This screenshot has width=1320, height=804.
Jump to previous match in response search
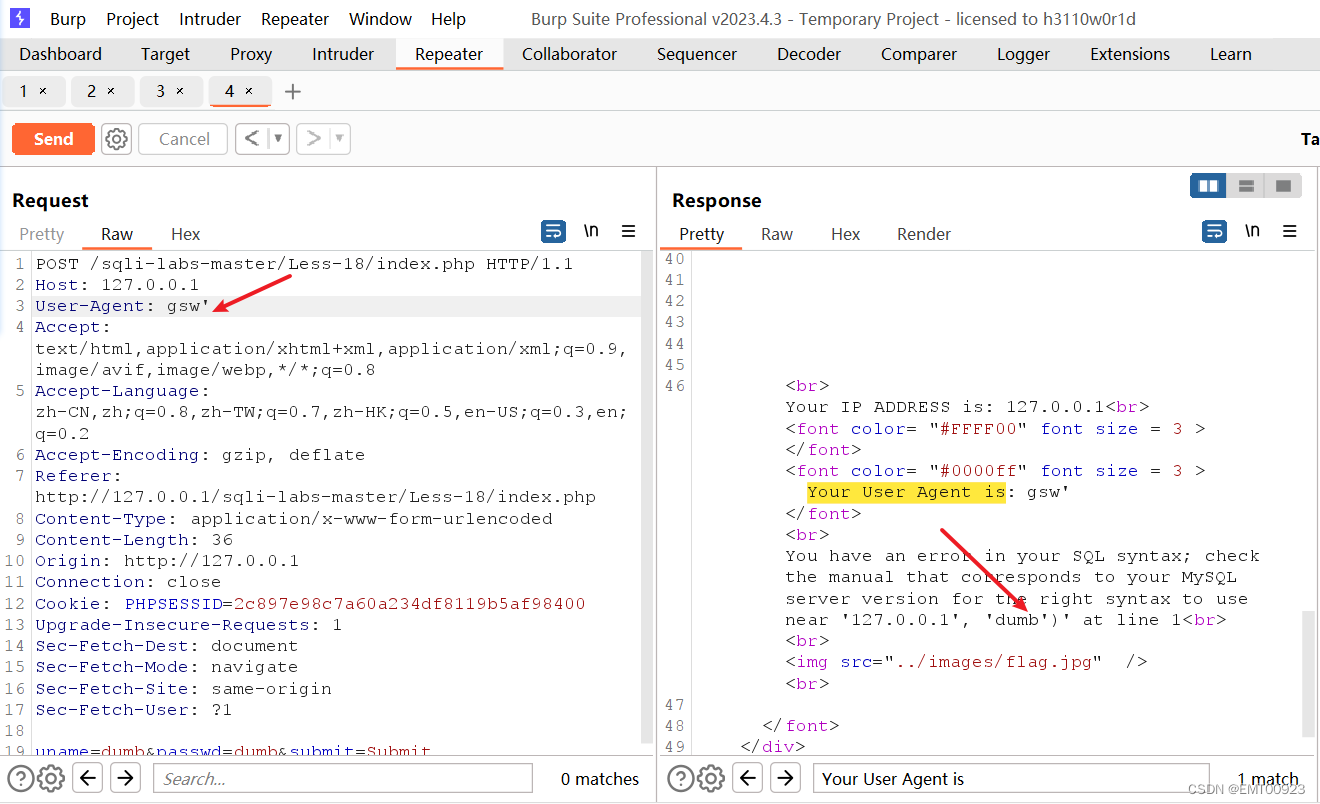click(x=748, y=778)
